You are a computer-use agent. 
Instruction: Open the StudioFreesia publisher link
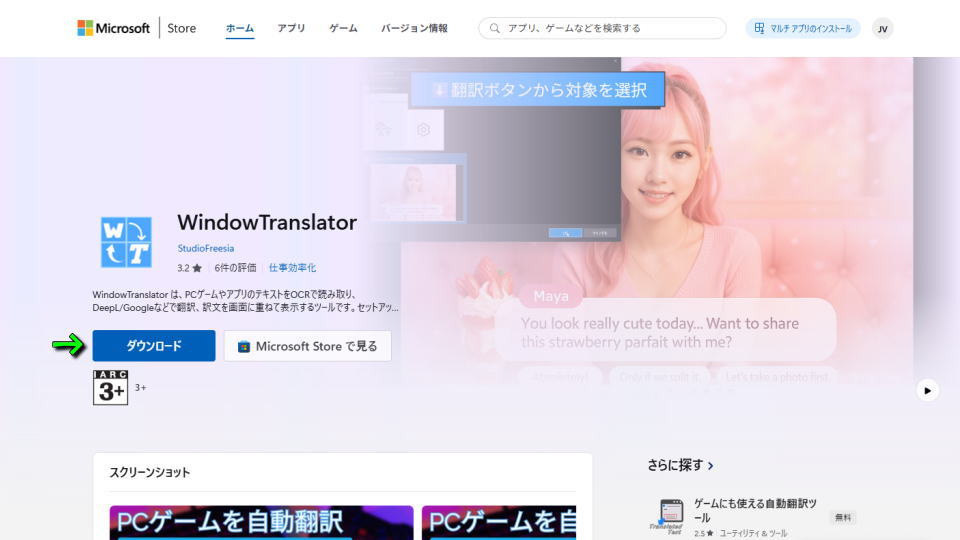[x=206, y=248]
